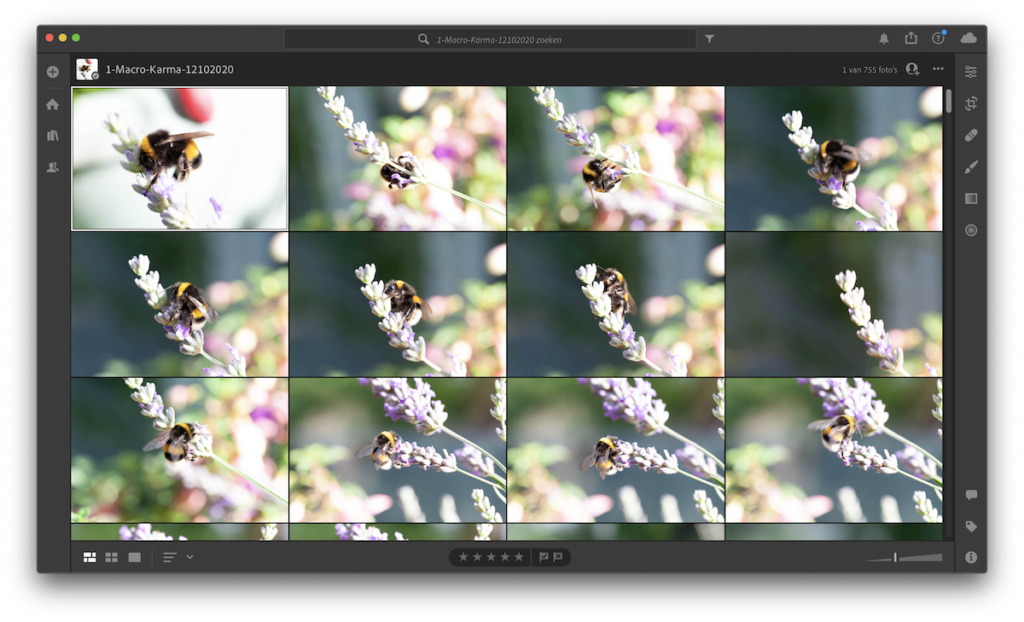This screenshot has height=622, width=1024.
Task: Open the cloud sync status icon
Action: [968, 38]
